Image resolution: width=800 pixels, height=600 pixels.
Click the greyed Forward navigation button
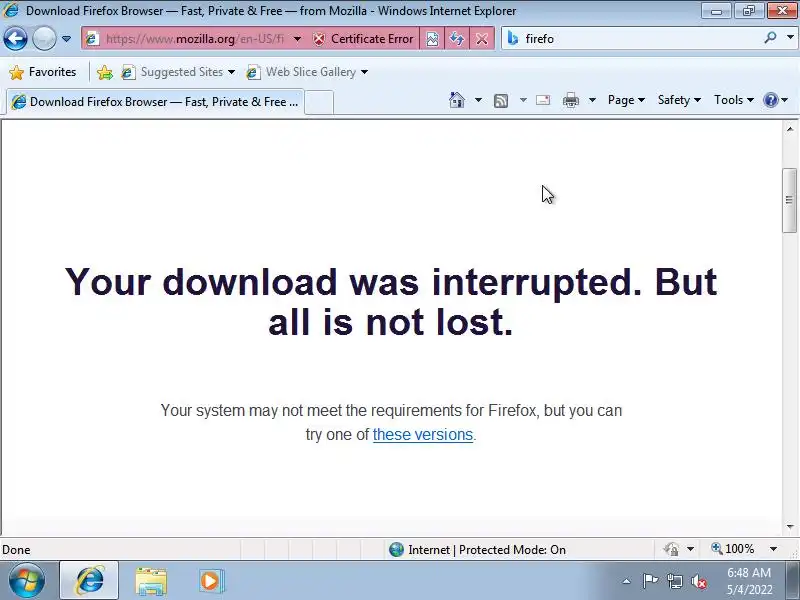(x=44, y=38)
